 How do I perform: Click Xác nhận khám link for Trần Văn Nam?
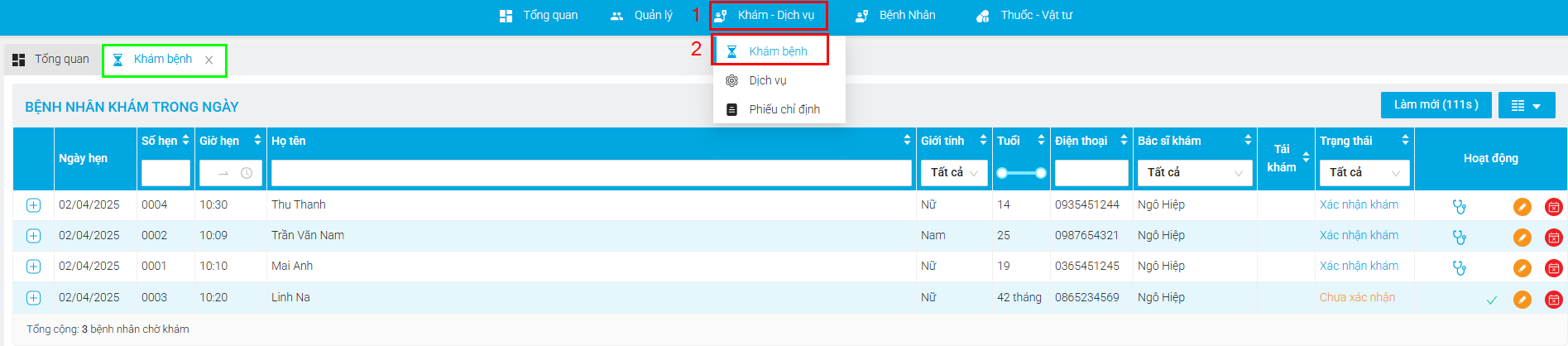(1359, 235)
